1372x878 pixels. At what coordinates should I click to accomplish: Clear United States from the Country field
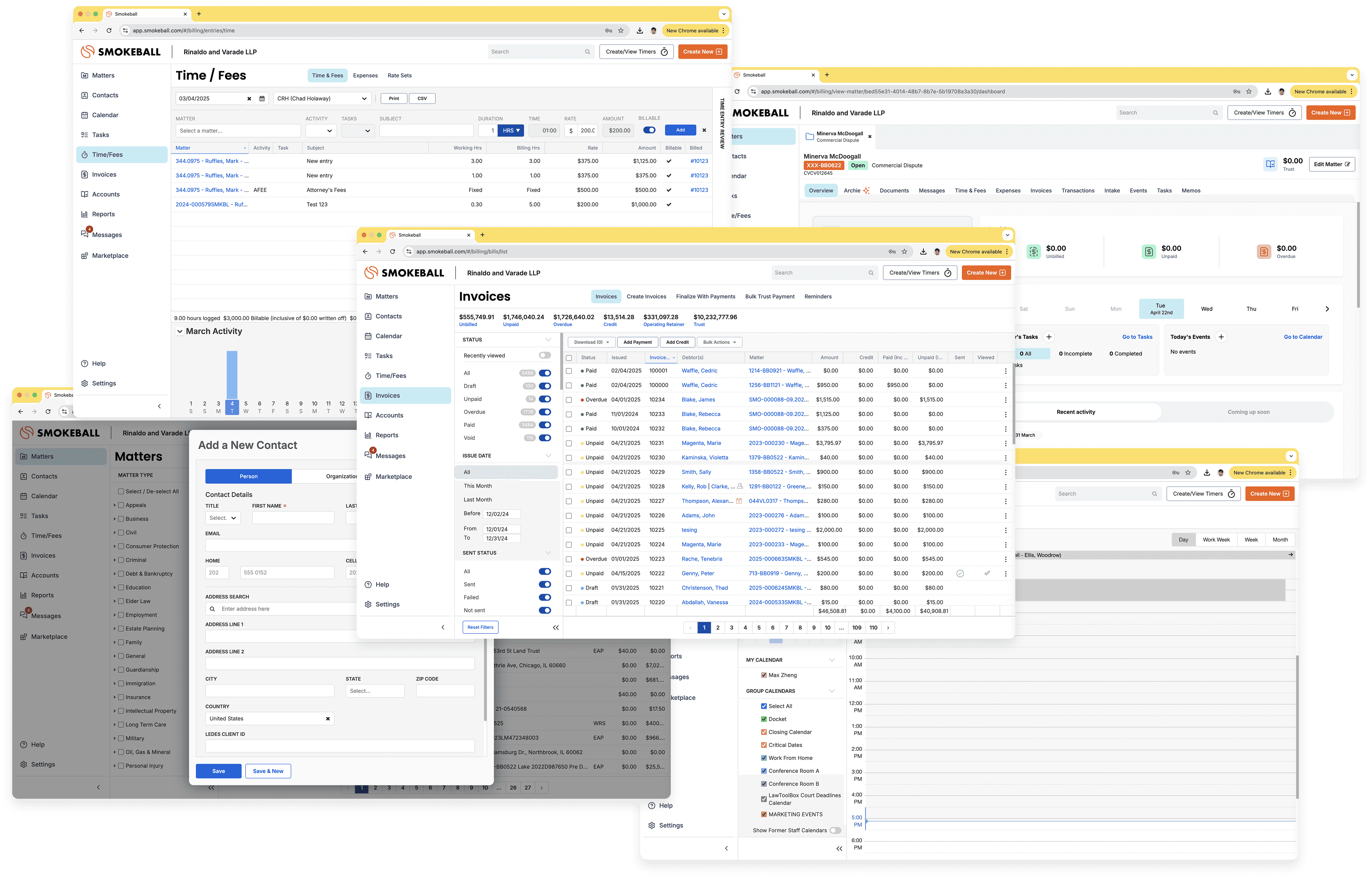pyautogui.click(x=328, y=718)
